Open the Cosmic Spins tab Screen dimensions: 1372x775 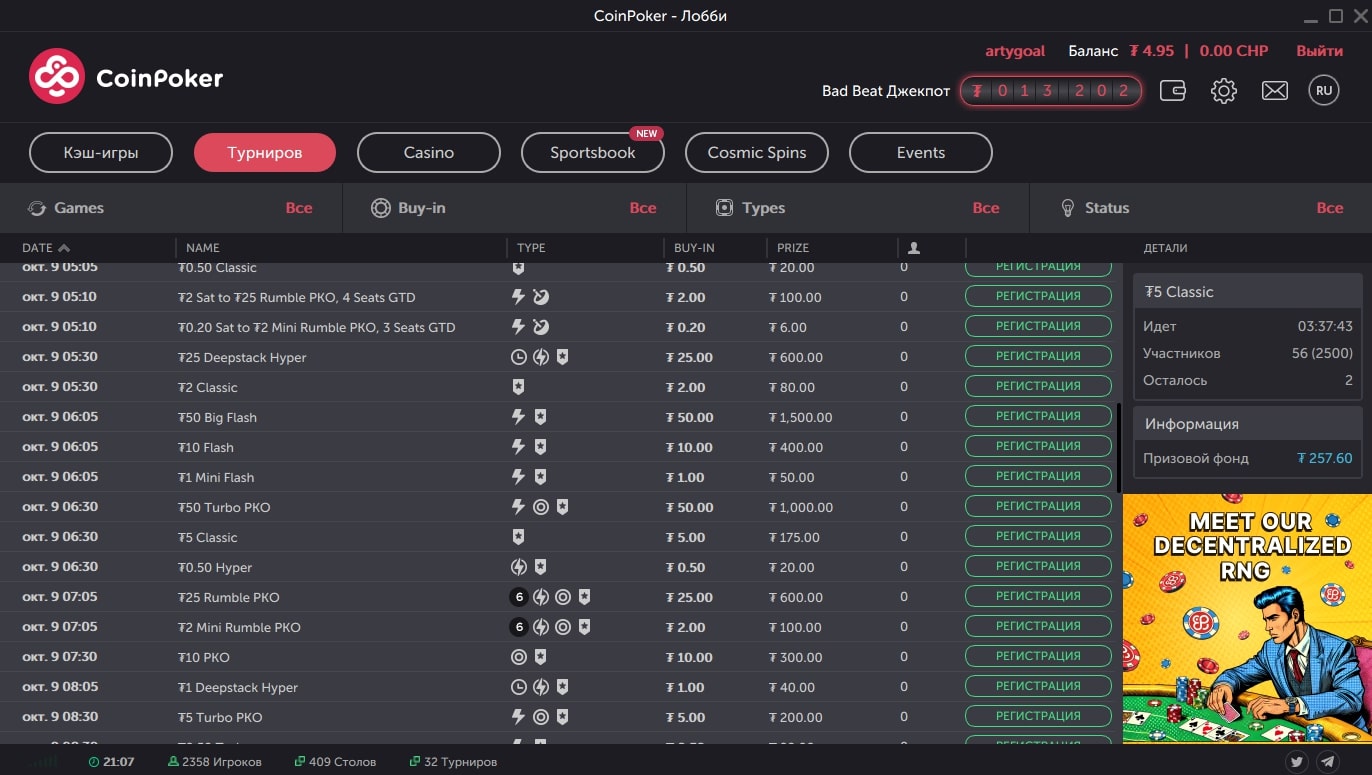pos(756,153)
